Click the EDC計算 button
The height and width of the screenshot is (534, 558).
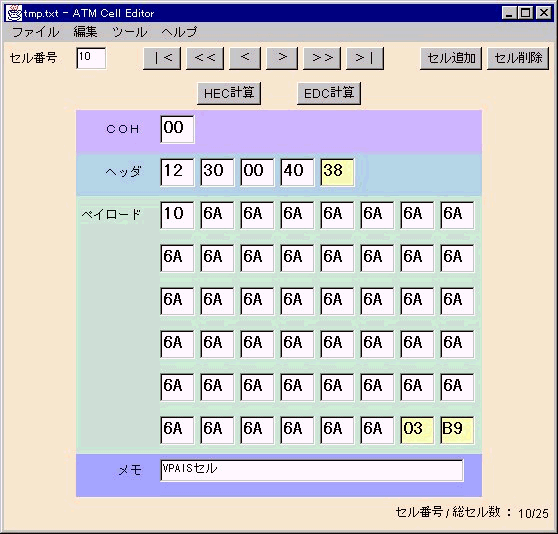[x=329, y=93]
